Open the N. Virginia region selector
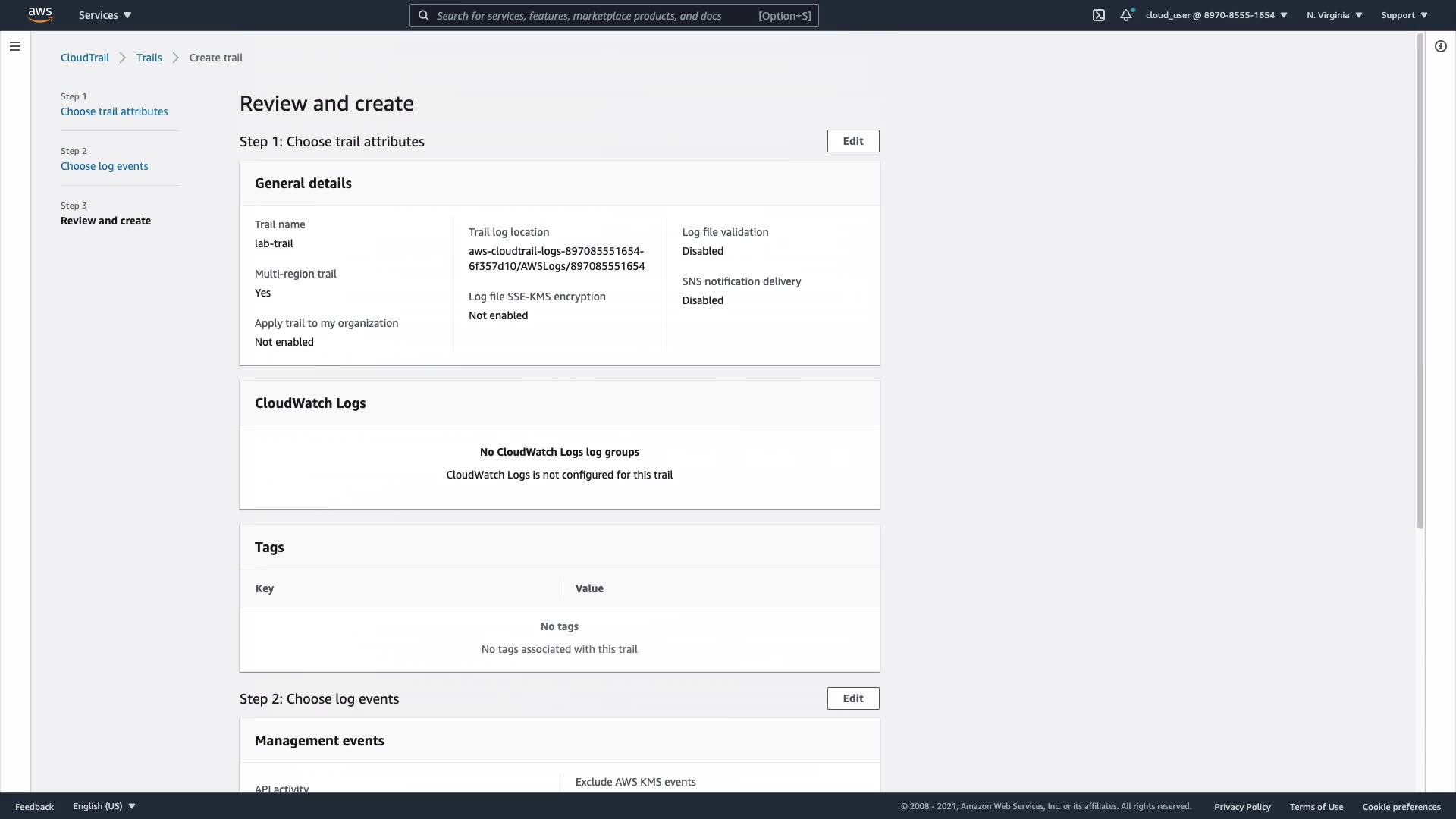1456x819 pixels. (x=1334, y=15)
